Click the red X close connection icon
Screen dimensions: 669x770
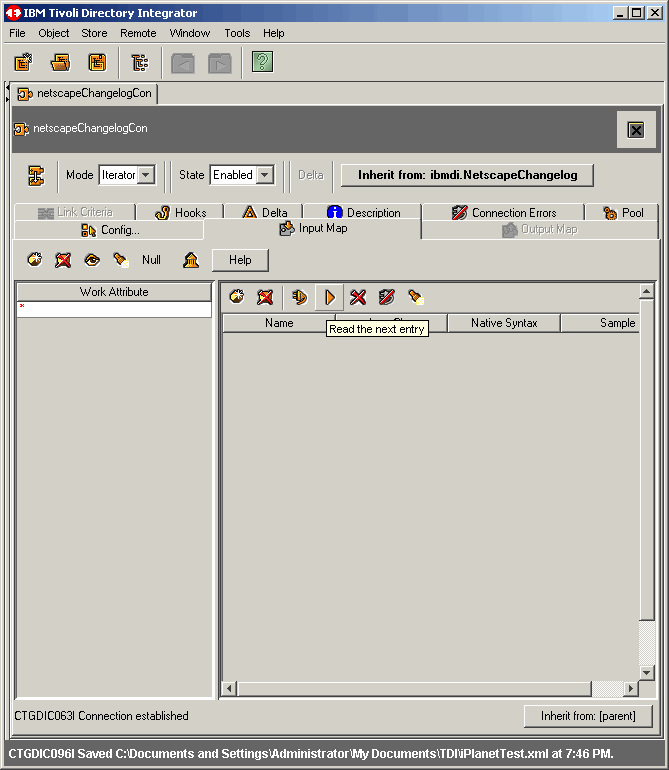pyautogui.click(x=357, y=297)
